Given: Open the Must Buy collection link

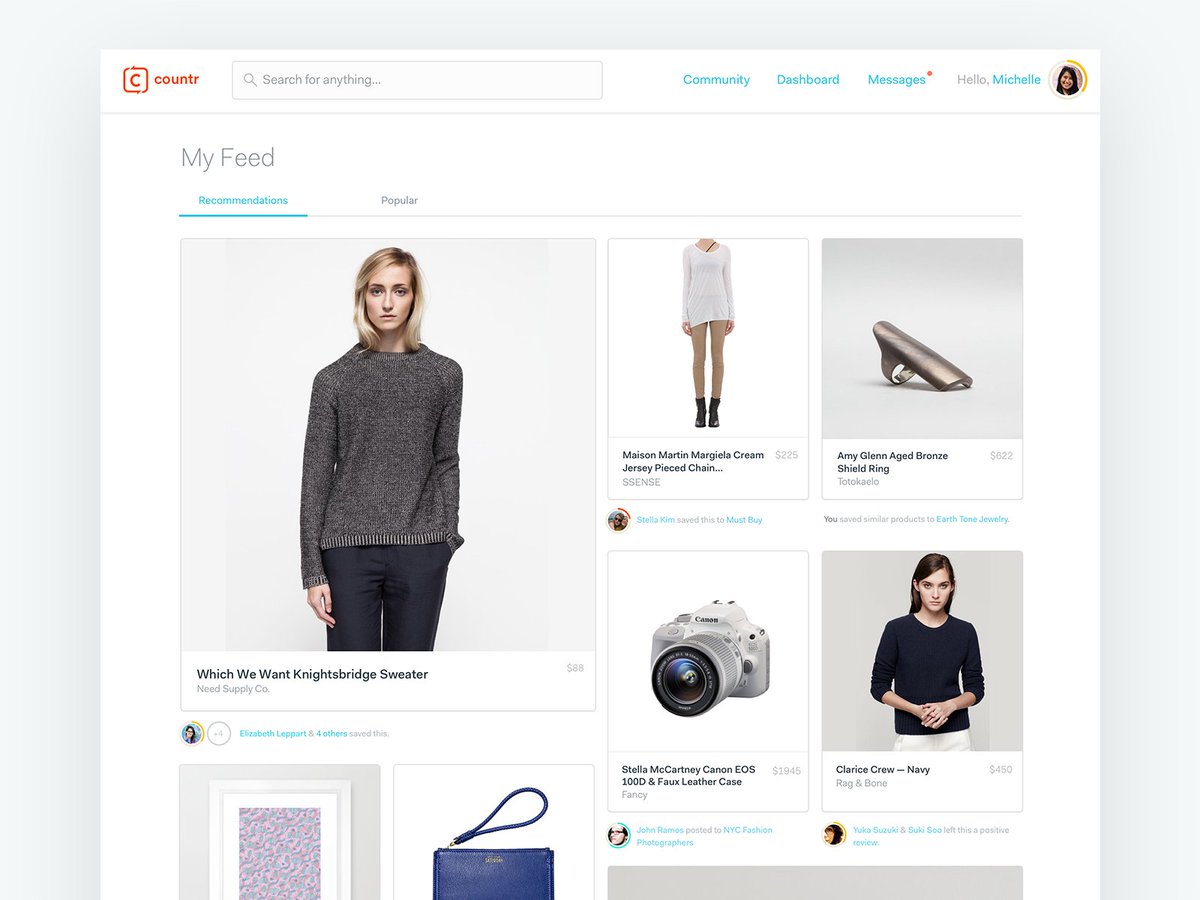Looking at the screenshot, I should [x=744, y=520].
